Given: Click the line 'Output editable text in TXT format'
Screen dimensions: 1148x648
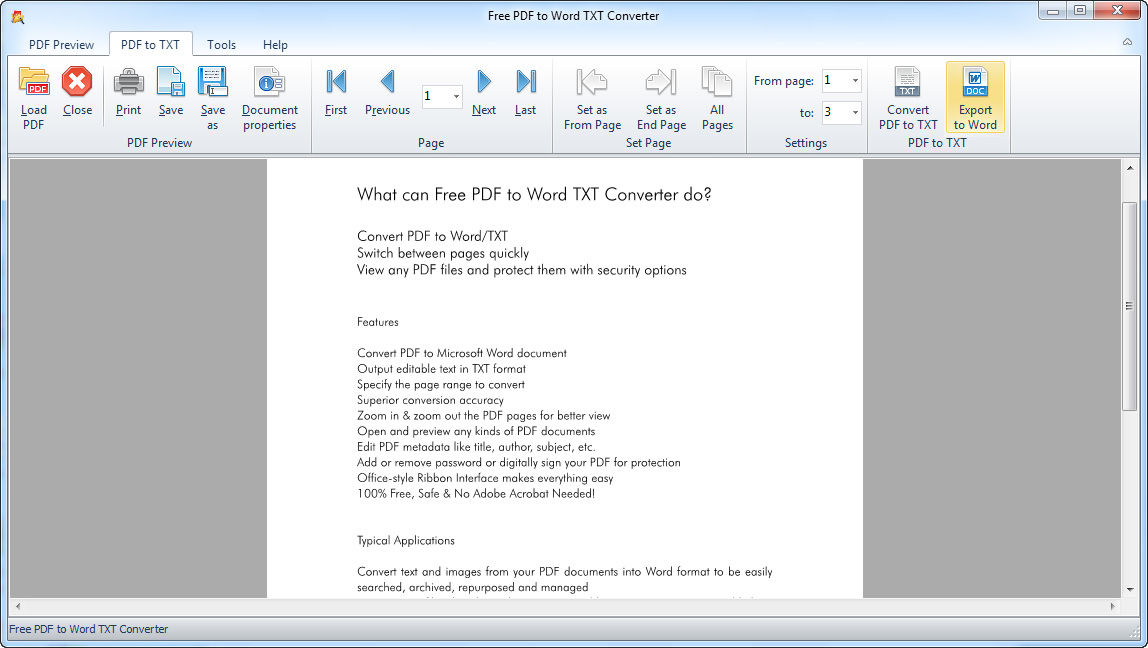Looking at the screenshot, I should (x=441, y=369).
